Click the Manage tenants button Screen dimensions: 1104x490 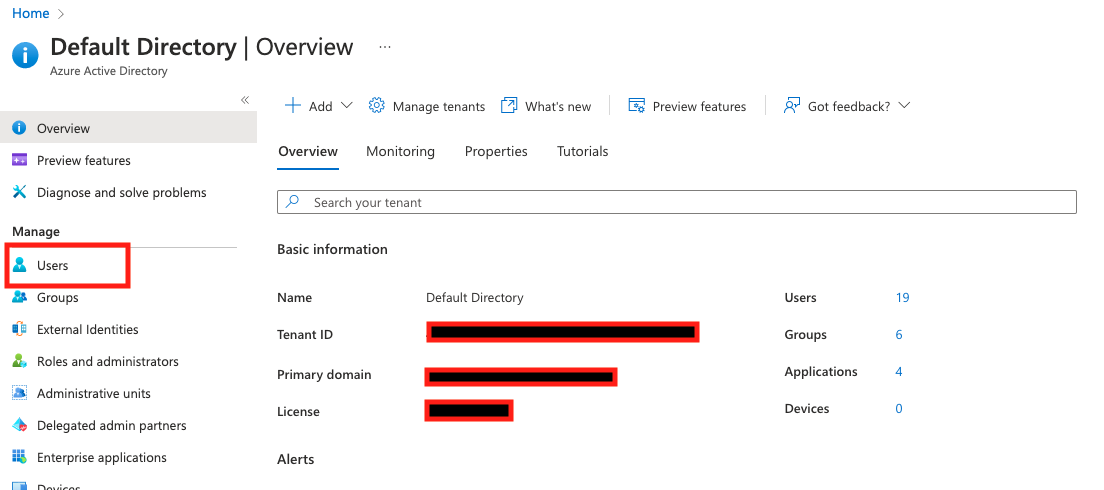pos(427,106)
